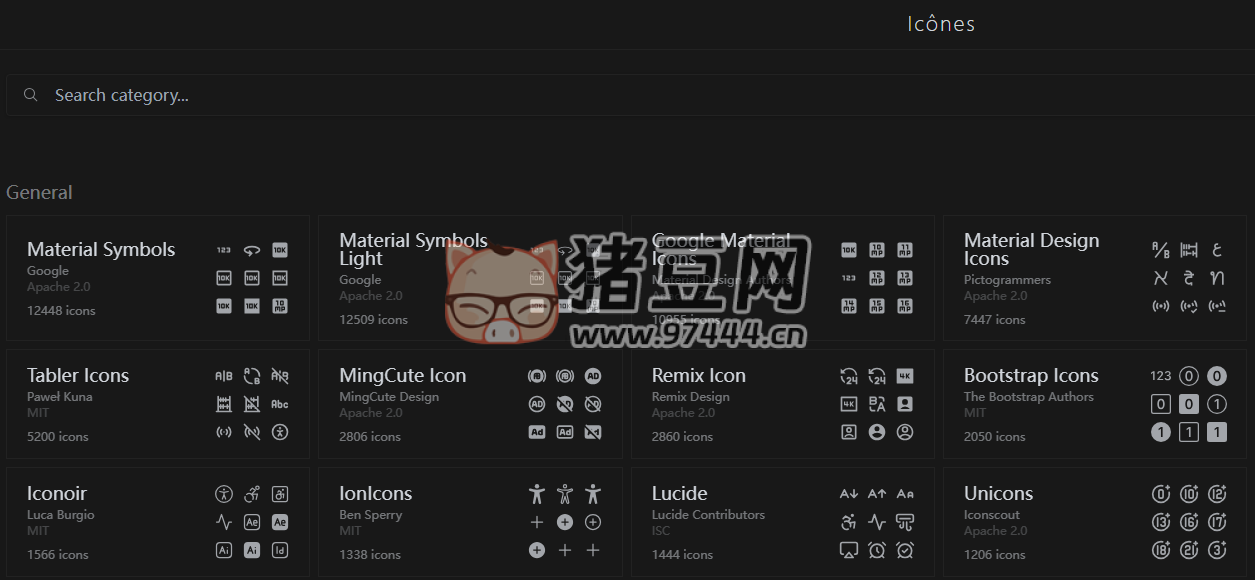Image resolution: width=1255 pixels, height=580 pixels.
Task: Click the wheelchair icon in Iconoir card
Action: tap(252, 494)
